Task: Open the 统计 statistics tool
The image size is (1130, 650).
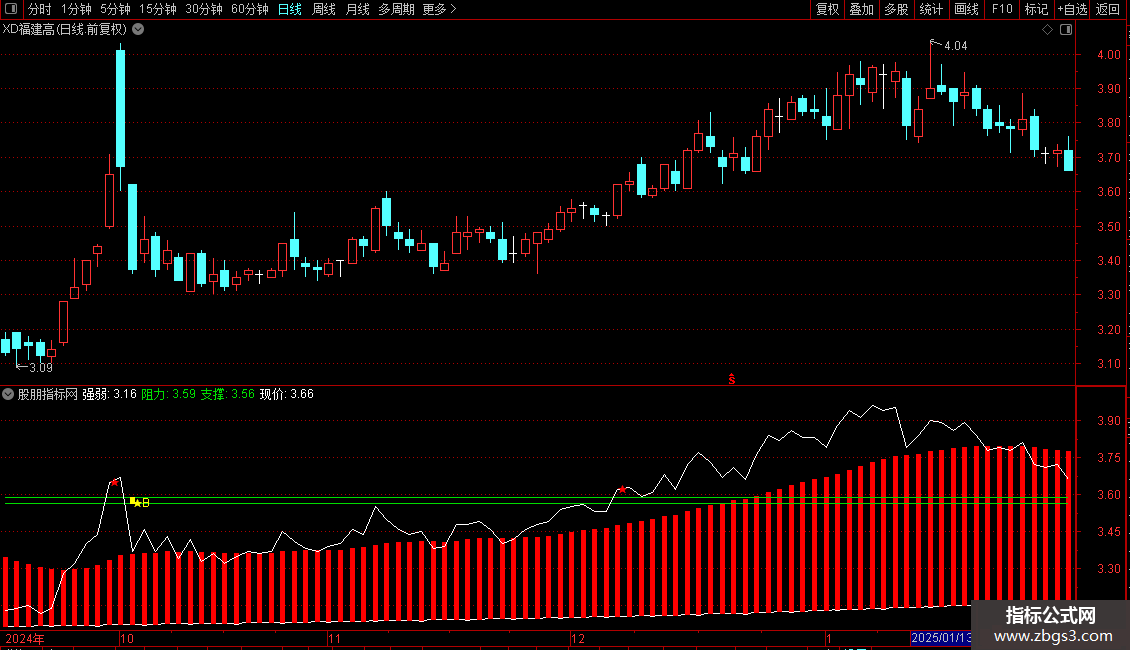Action: click(931, 9)
